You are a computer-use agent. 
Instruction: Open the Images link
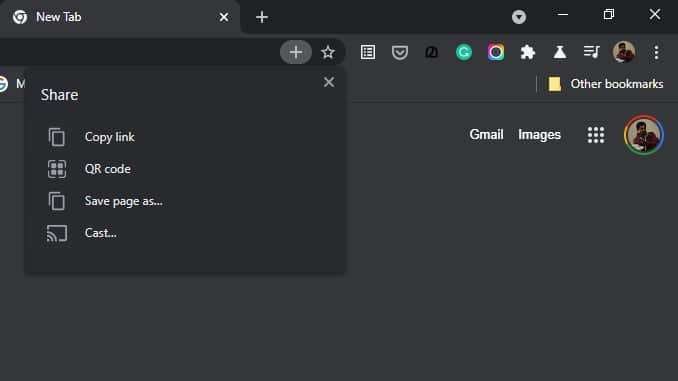[x=539, y=135]
